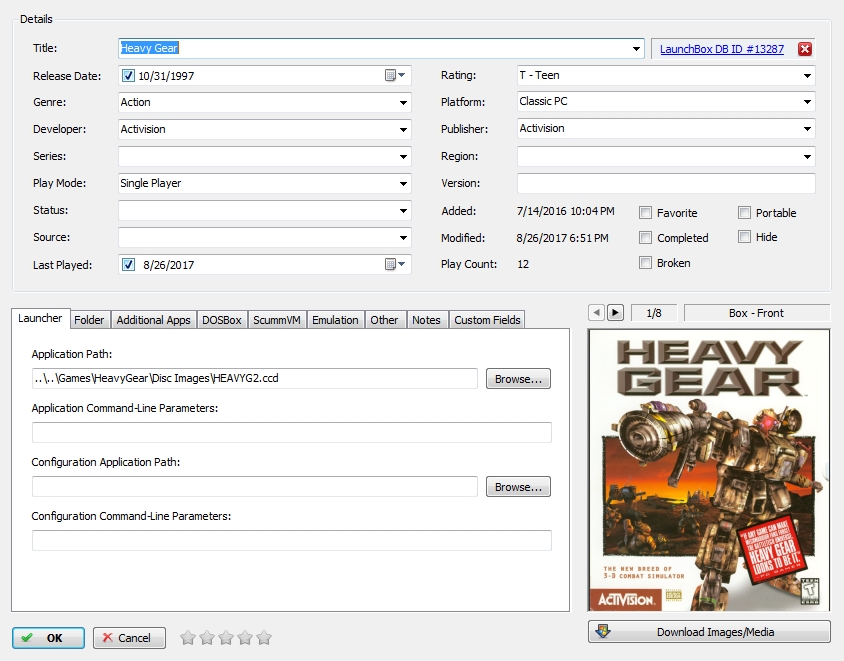
Task: Click the Application Path text field
Action: (x=255, y=378)
